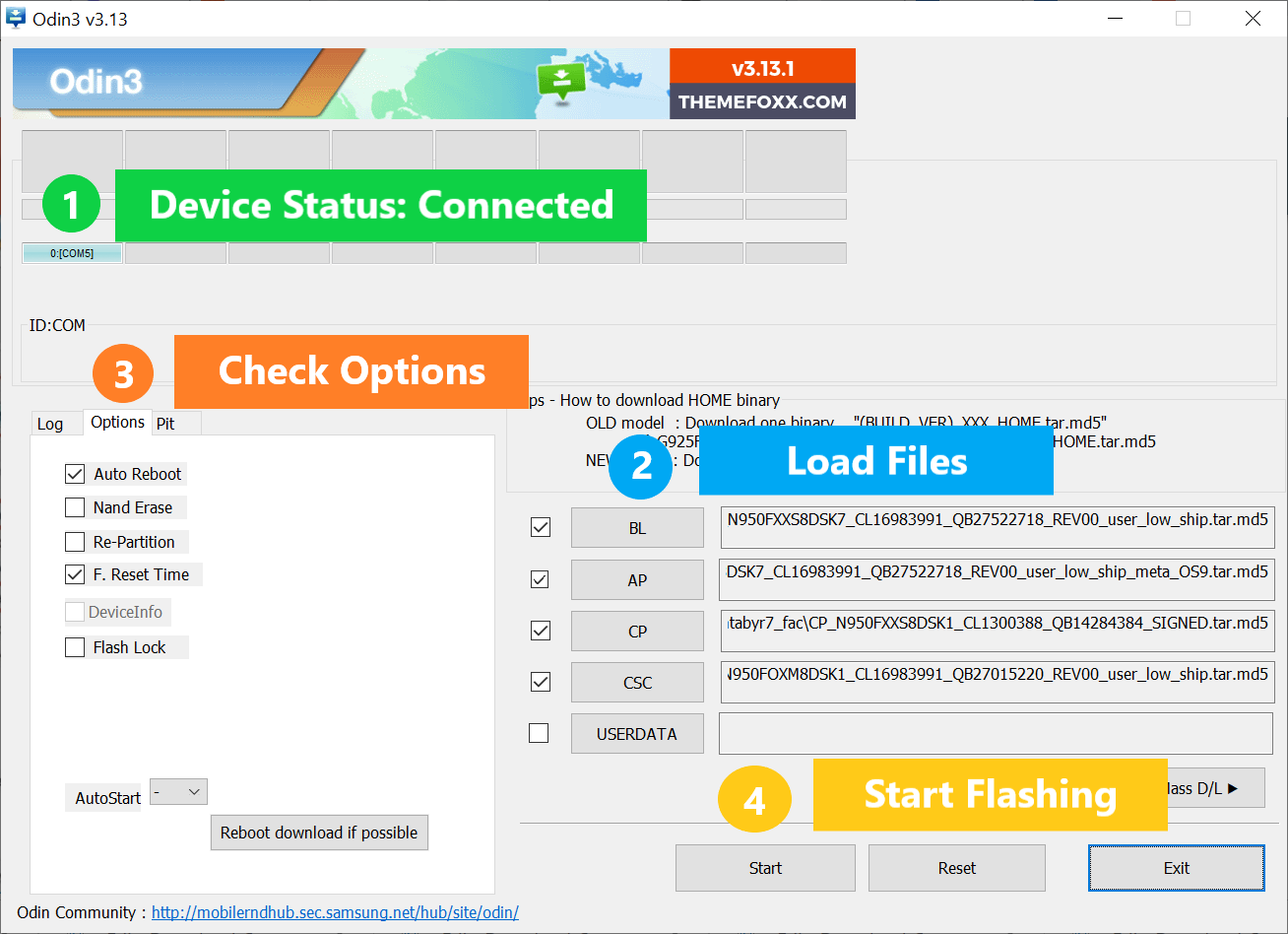Select the Options tab

pyautogui.click(x=117, y=422)
